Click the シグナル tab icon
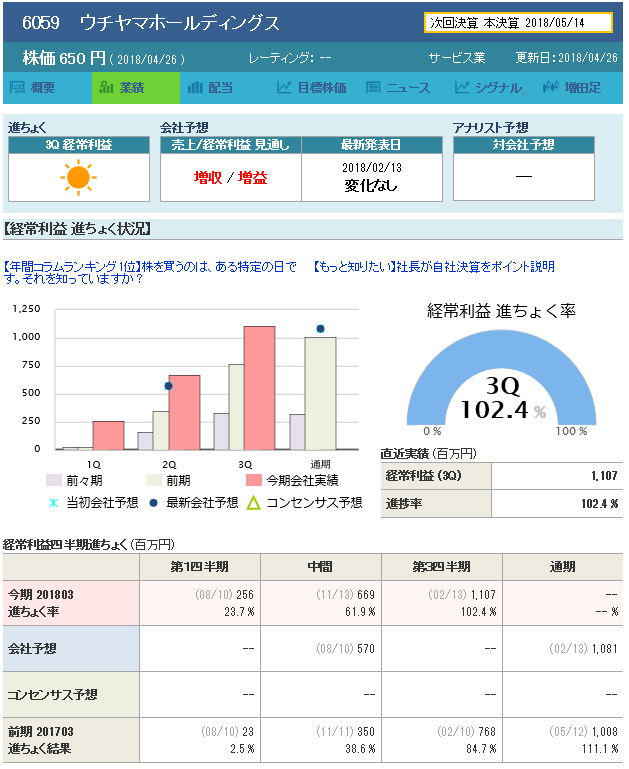 (462, 88)
